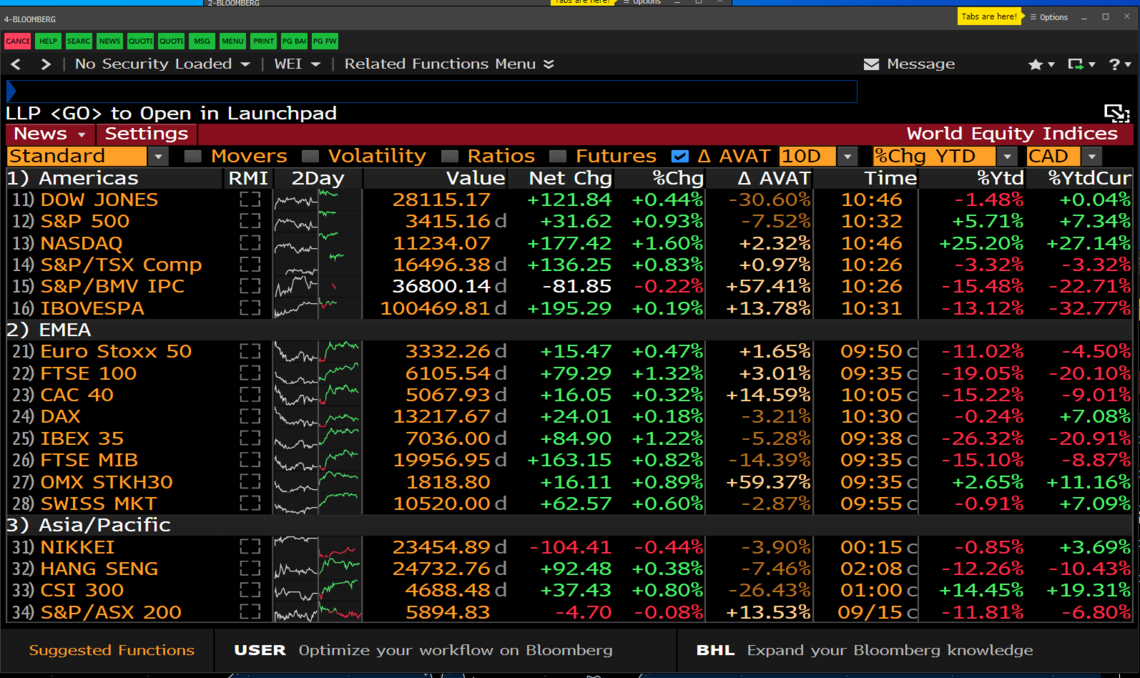The height and width of the screenshot is (678, 1140).
Task: Open the NEWS function icon
Action: point(109,41)
